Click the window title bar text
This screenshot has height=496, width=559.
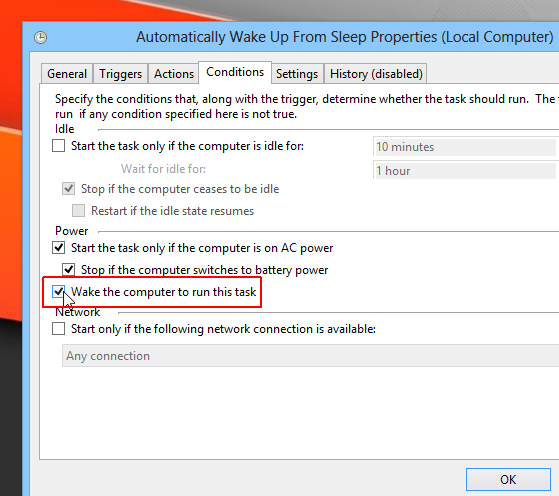[344, 37]
